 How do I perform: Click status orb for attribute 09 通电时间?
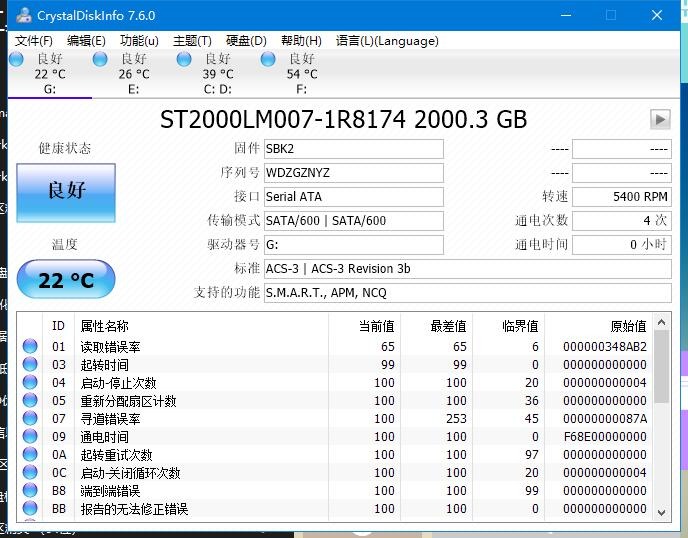tap(30, 436)
